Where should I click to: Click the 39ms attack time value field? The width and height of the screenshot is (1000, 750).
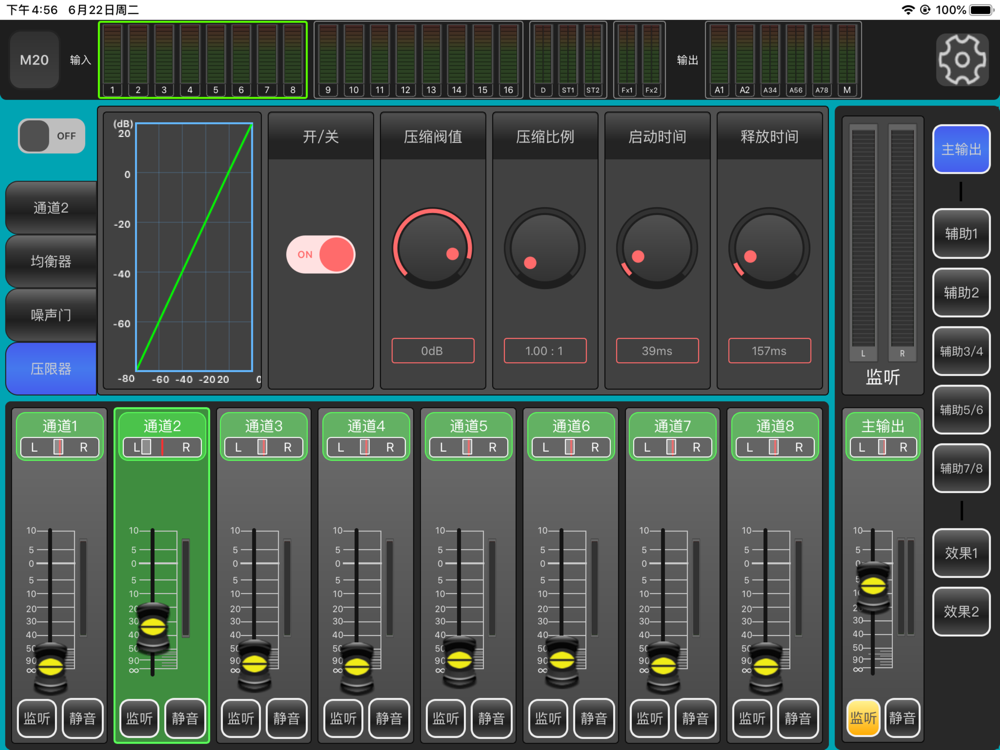tap(657, 351)
